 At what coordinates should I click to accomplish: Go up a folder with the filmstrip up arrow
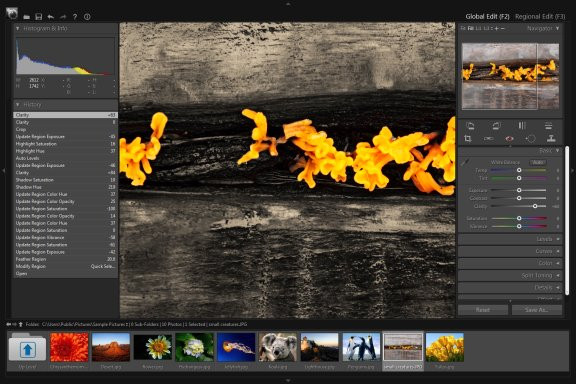[21, 324]
